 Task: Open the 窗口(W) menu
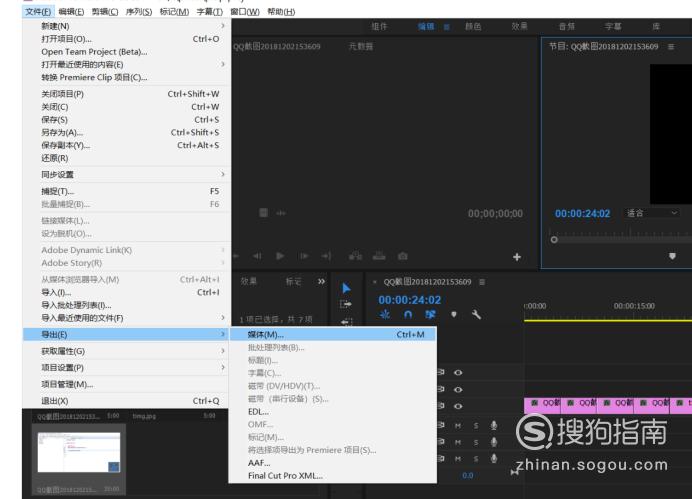[245, 12]
